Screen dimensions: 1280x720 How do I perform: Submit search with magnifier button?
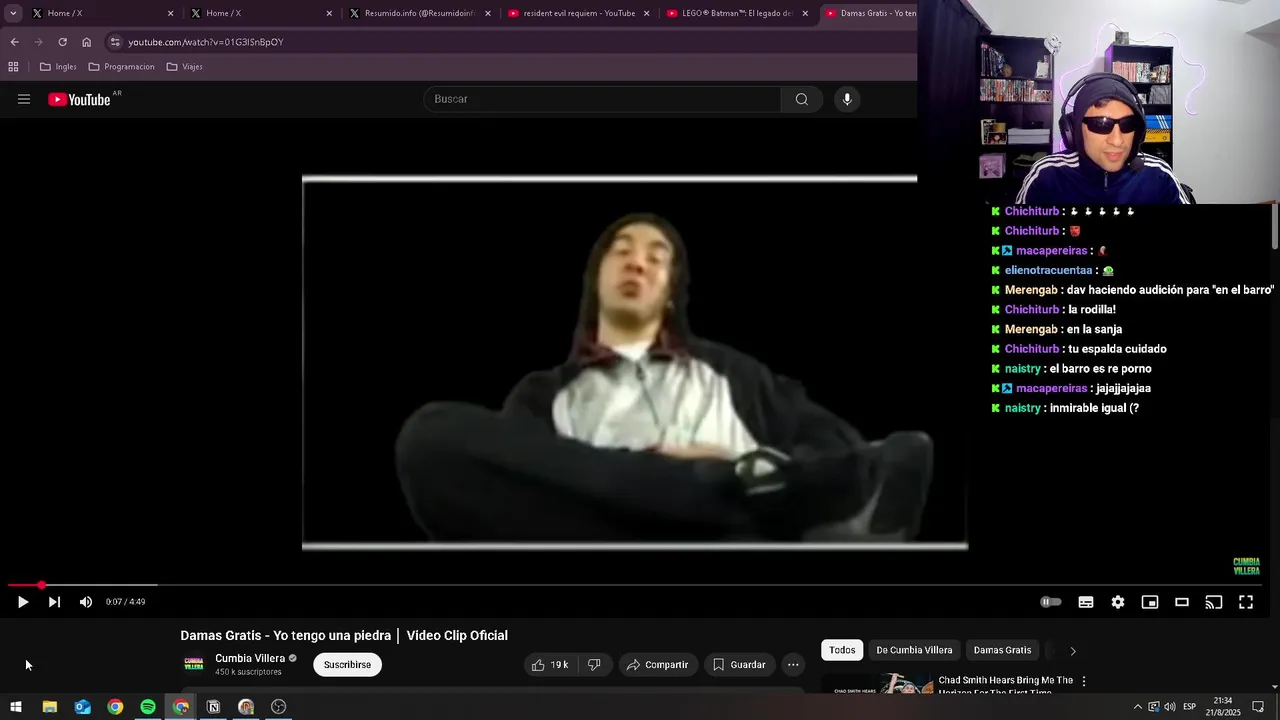tap(802, 99)
